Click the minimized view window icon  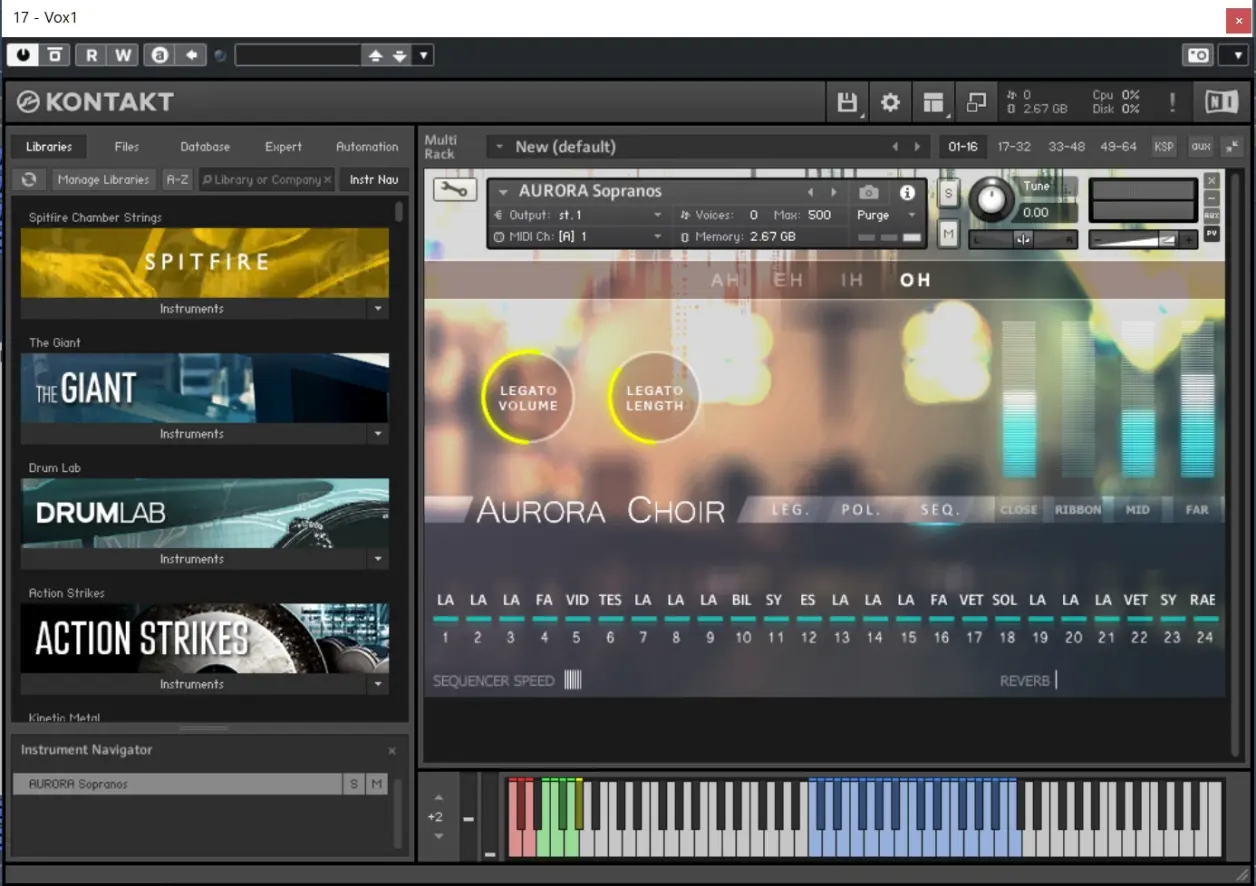pyautogui.click(x=976, y=102)
